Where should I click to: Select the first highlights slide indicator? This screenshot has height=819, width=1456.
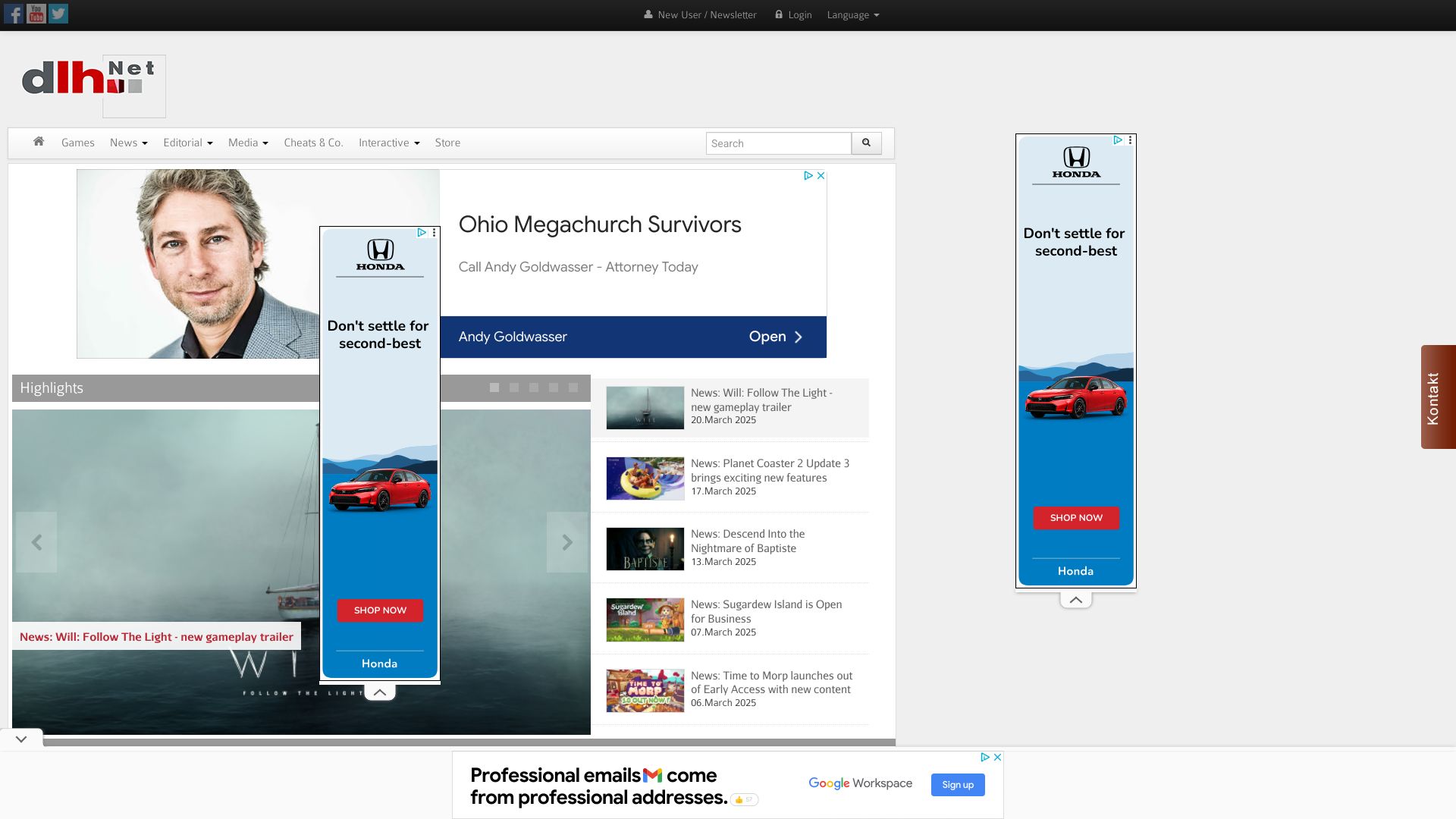click(x=494, y=388)
